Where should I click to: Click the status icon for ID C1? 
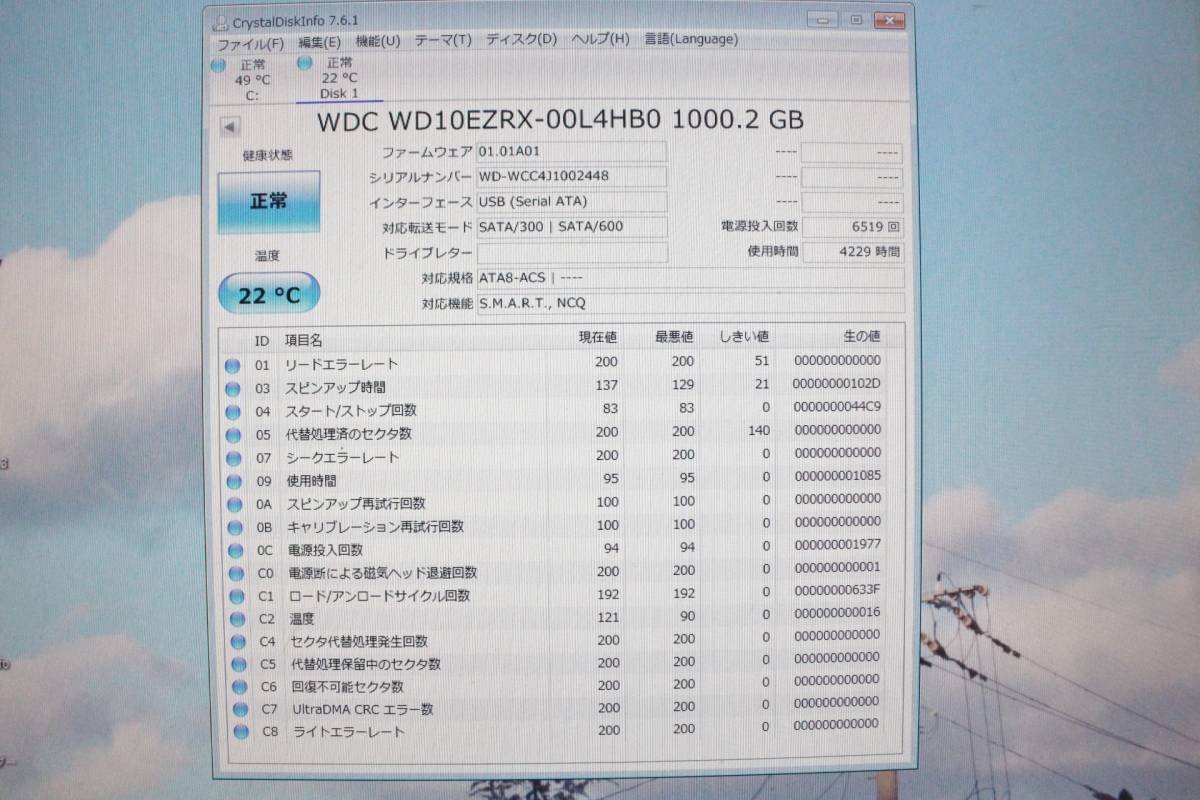pos(236,597)
